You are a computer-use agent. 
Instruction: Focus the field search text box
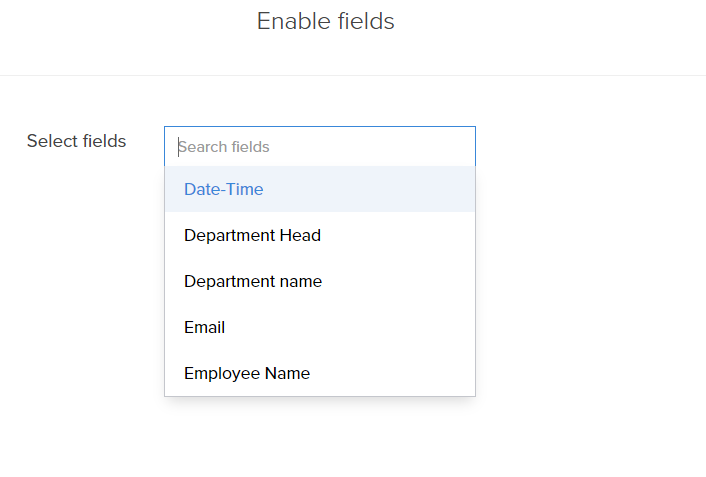pos(320,147)
